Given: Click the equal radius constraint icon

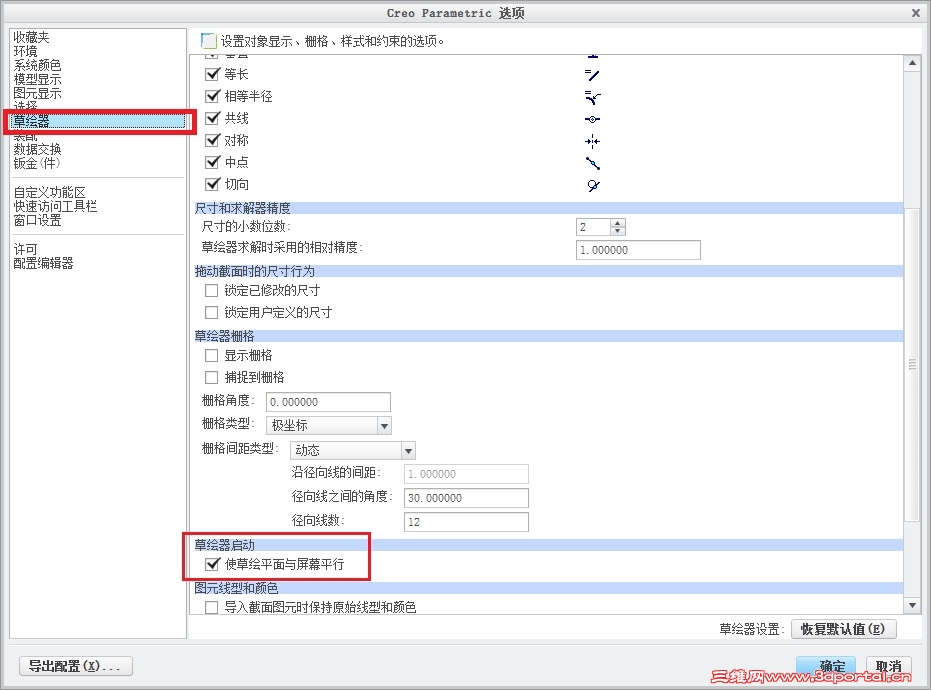Looking at the screenshot, I should (593, 97).
